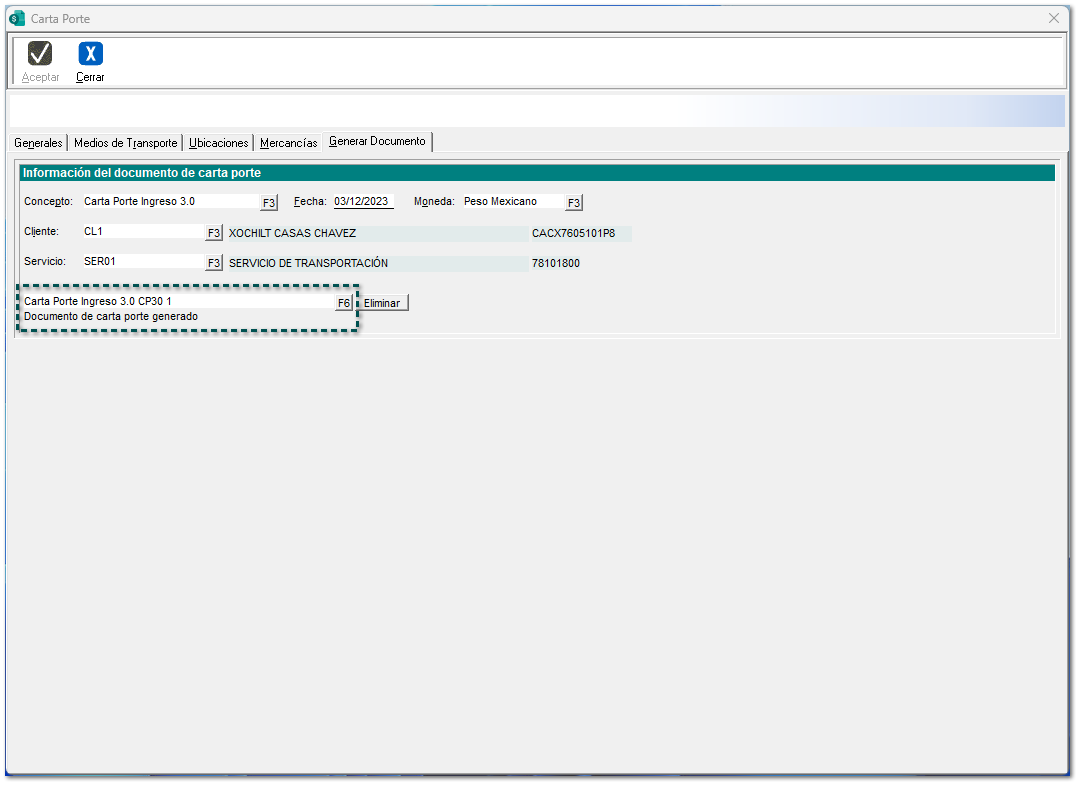Image resolution: width=1079 pixels, height=785 pixels.
Task: Click the Moneda field showing Peso Mexicano
Action: (510, 201)
